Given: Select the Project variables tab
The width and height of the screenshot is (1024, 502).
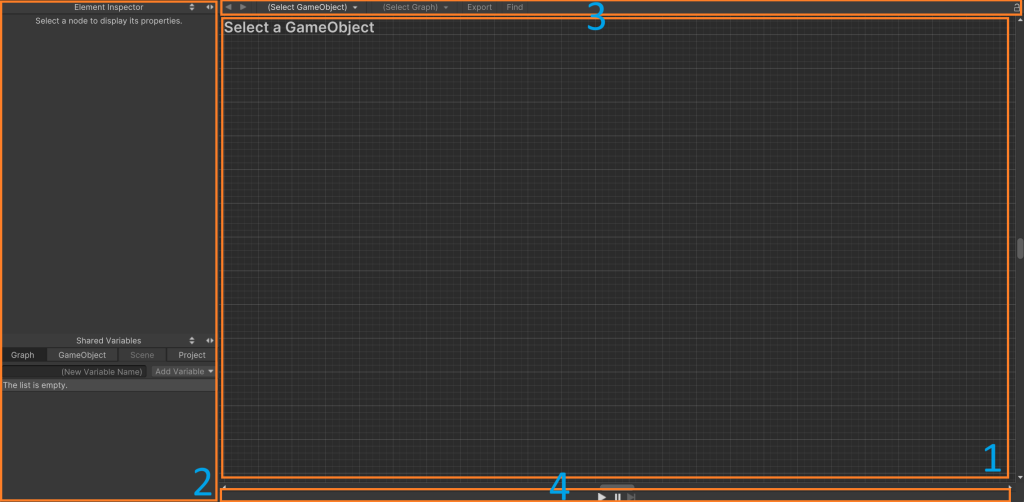Looking at the screenshot, I should click(x=191, y=355).
